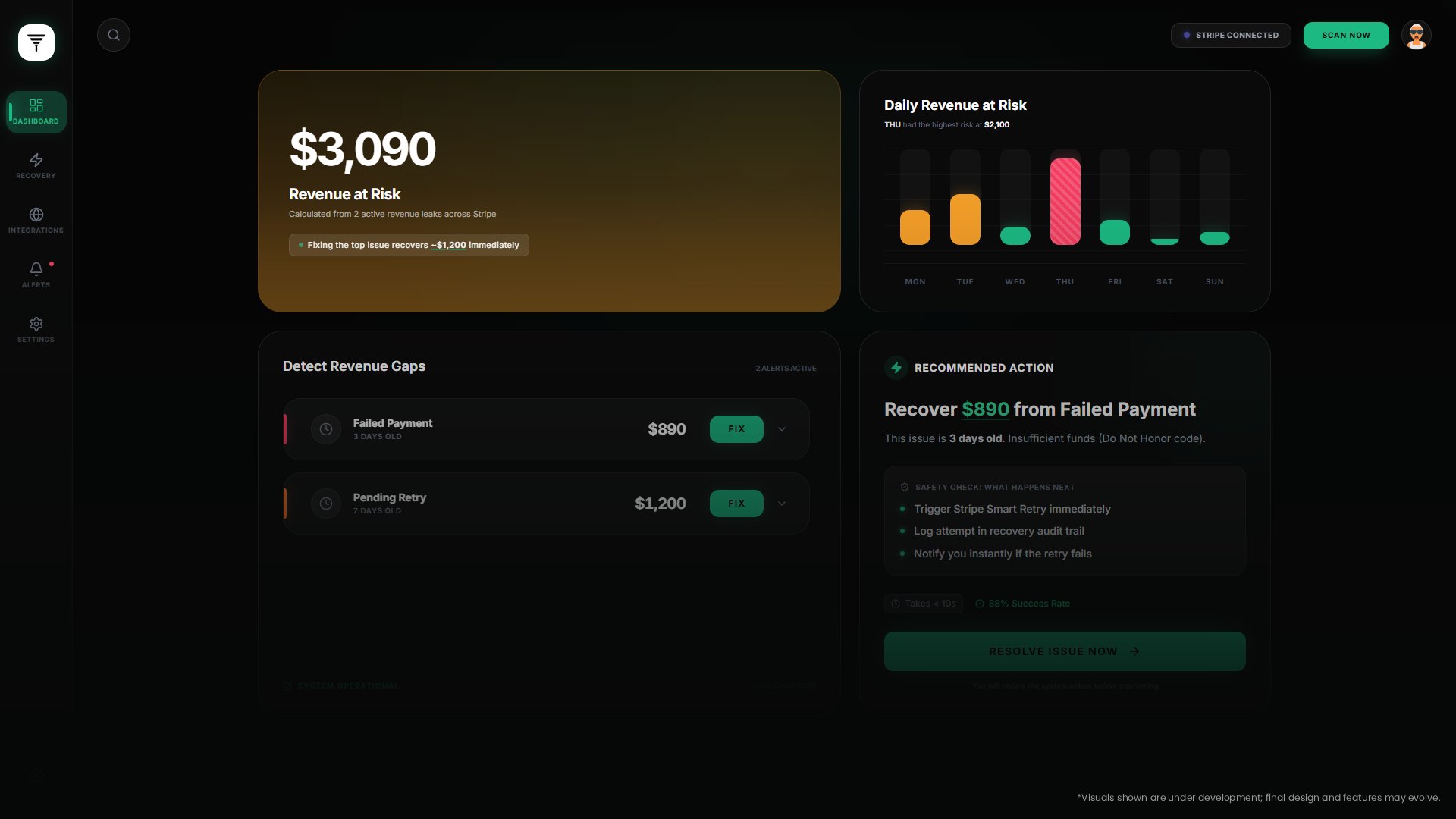Click the funnel logo icon

click(36, 42)
